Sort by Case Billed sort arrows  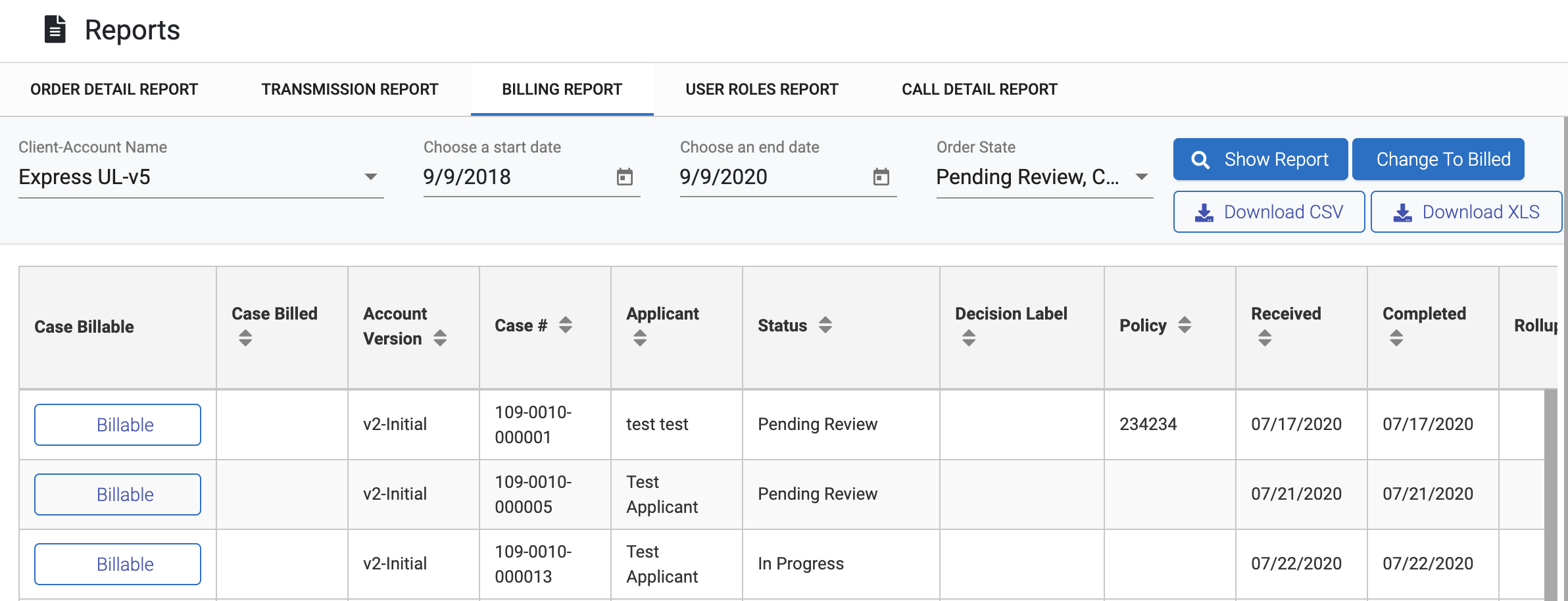coord(245,338)
